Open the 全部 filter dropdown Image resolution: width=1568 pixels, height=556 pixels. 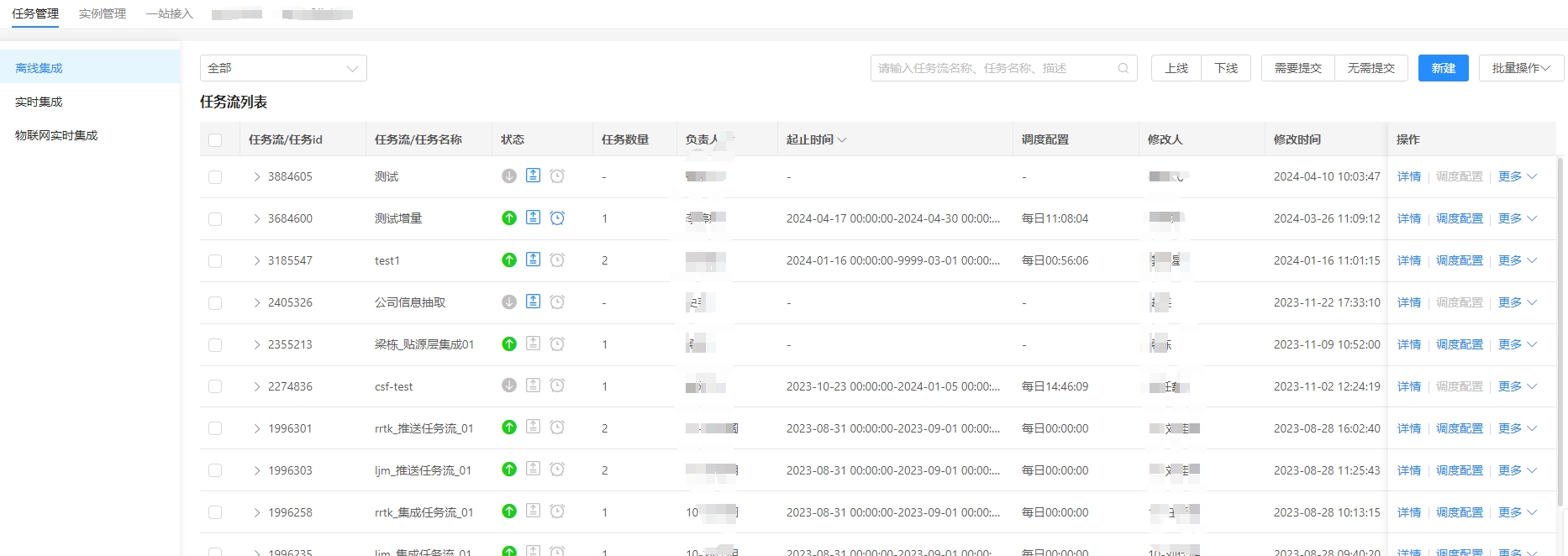coord(283,69)
